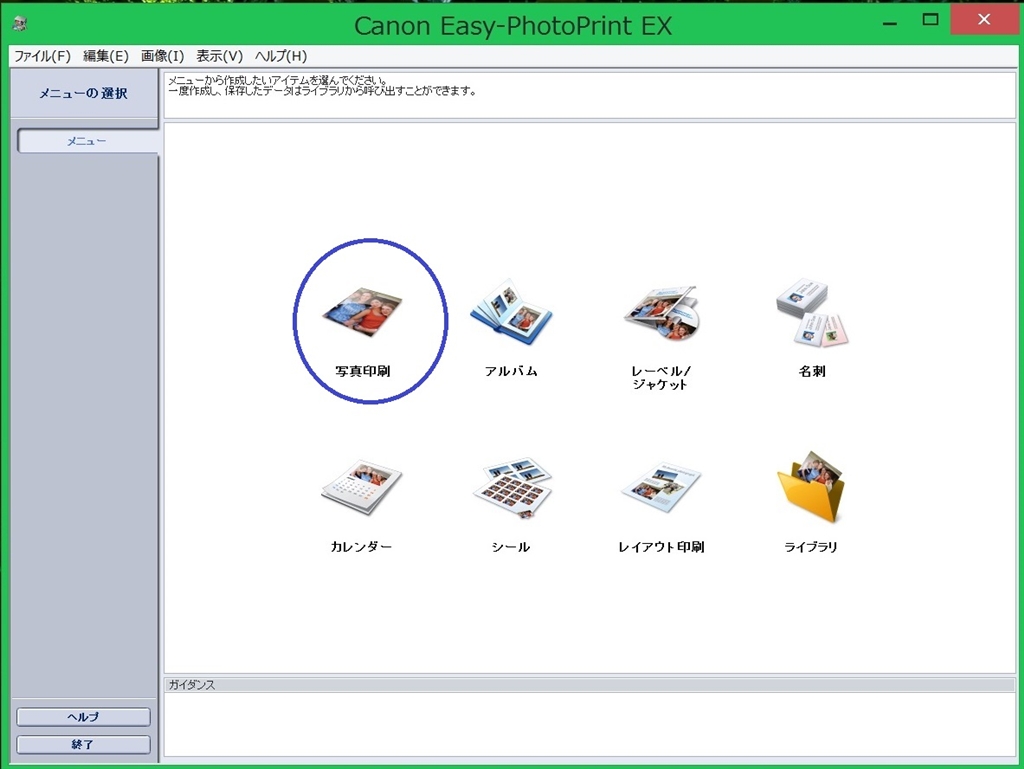This screenshot has height=769, width=1024.
Task: Open the アルバム album icon
Action: tap(511, 311)
